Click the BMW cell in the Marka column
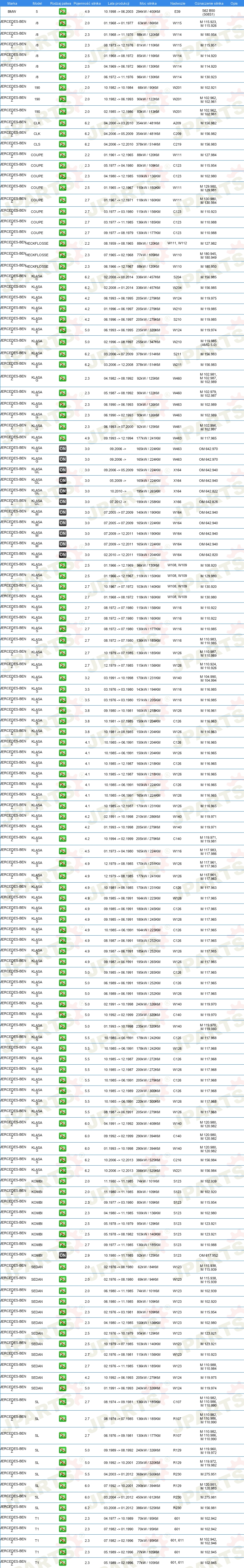Image resolution: width=244 pixels, height=1568 pixels. [12, 12]
